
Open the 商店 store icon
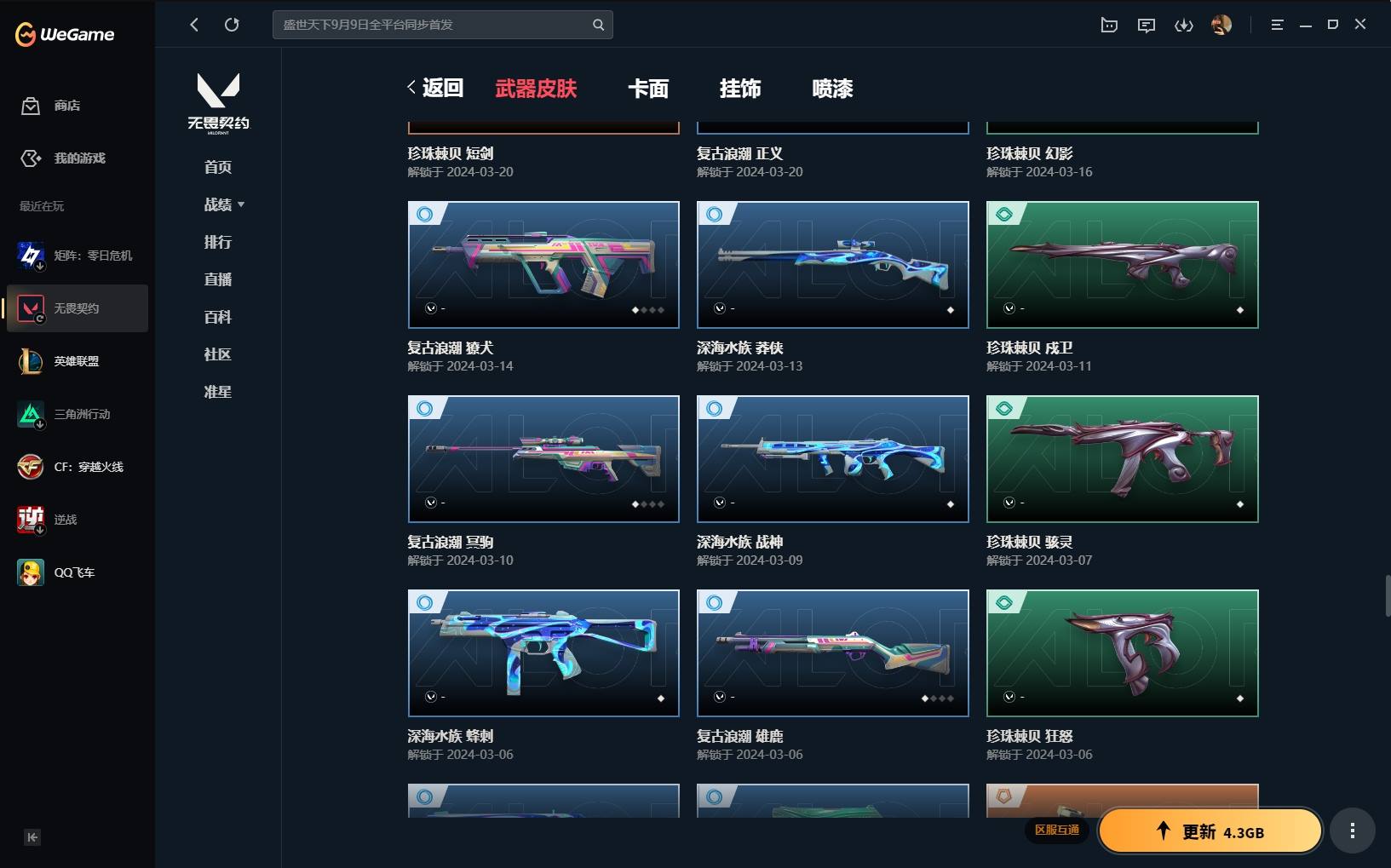point(31,106)
